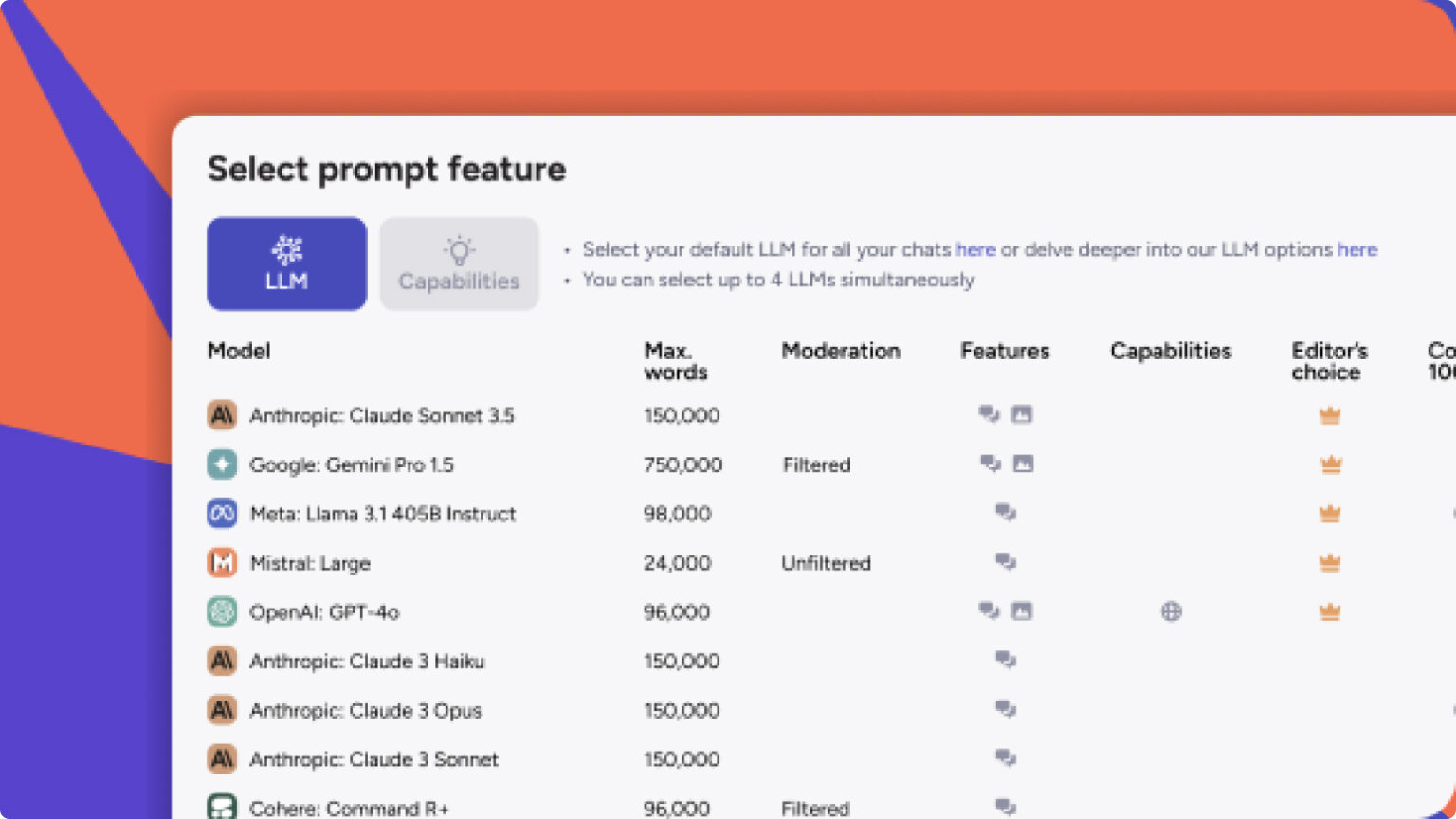Click the Google Gemini Pro 1.5 logo icon
Image resolution: width=1456 pixels, height=819 pixels.
[x=222, y=464]
